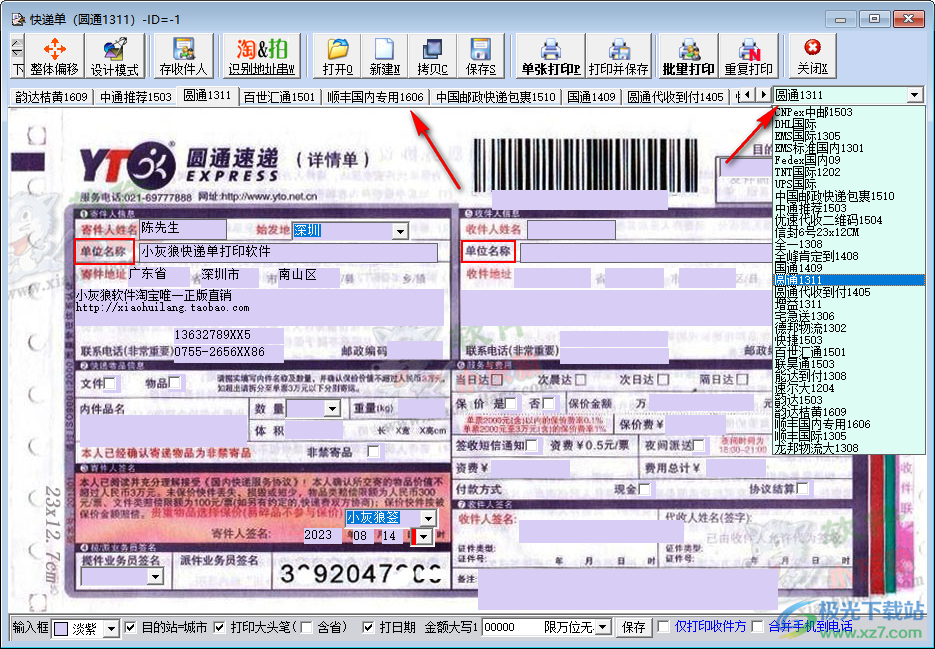Viewport: 935px width, 649px height.
Task: Click 备注 remarks input field
Action: click(x=627, y=589)
